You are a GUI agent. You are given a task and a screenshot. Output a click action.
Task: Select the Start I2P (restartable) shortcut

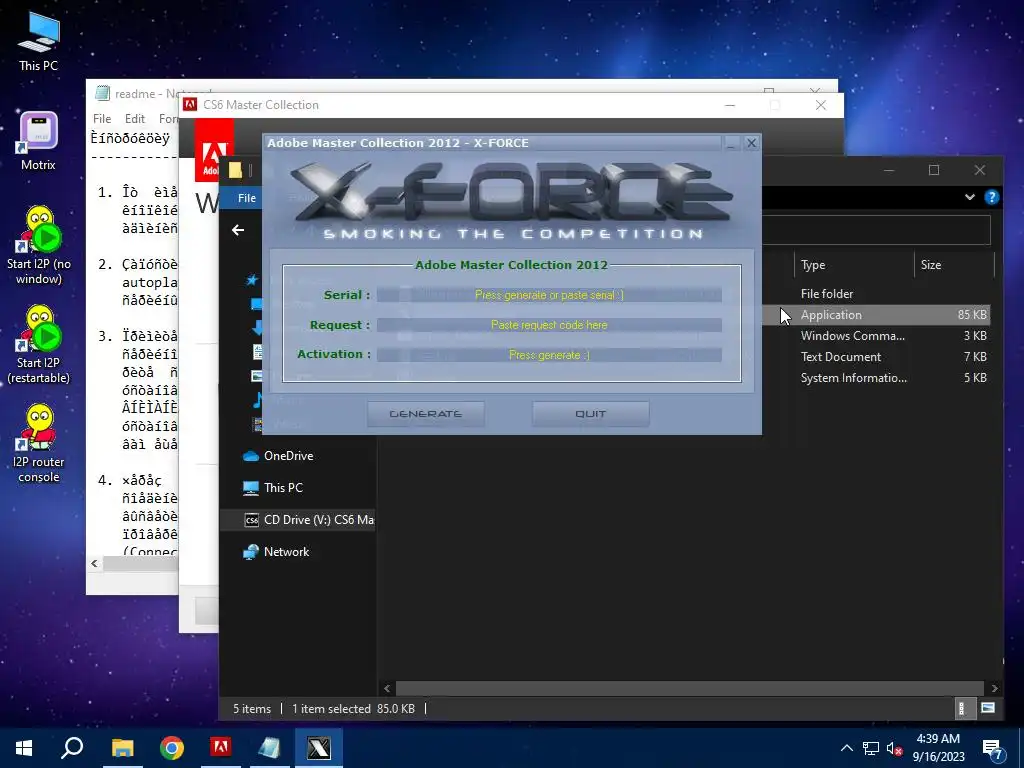tap(39, 345)
